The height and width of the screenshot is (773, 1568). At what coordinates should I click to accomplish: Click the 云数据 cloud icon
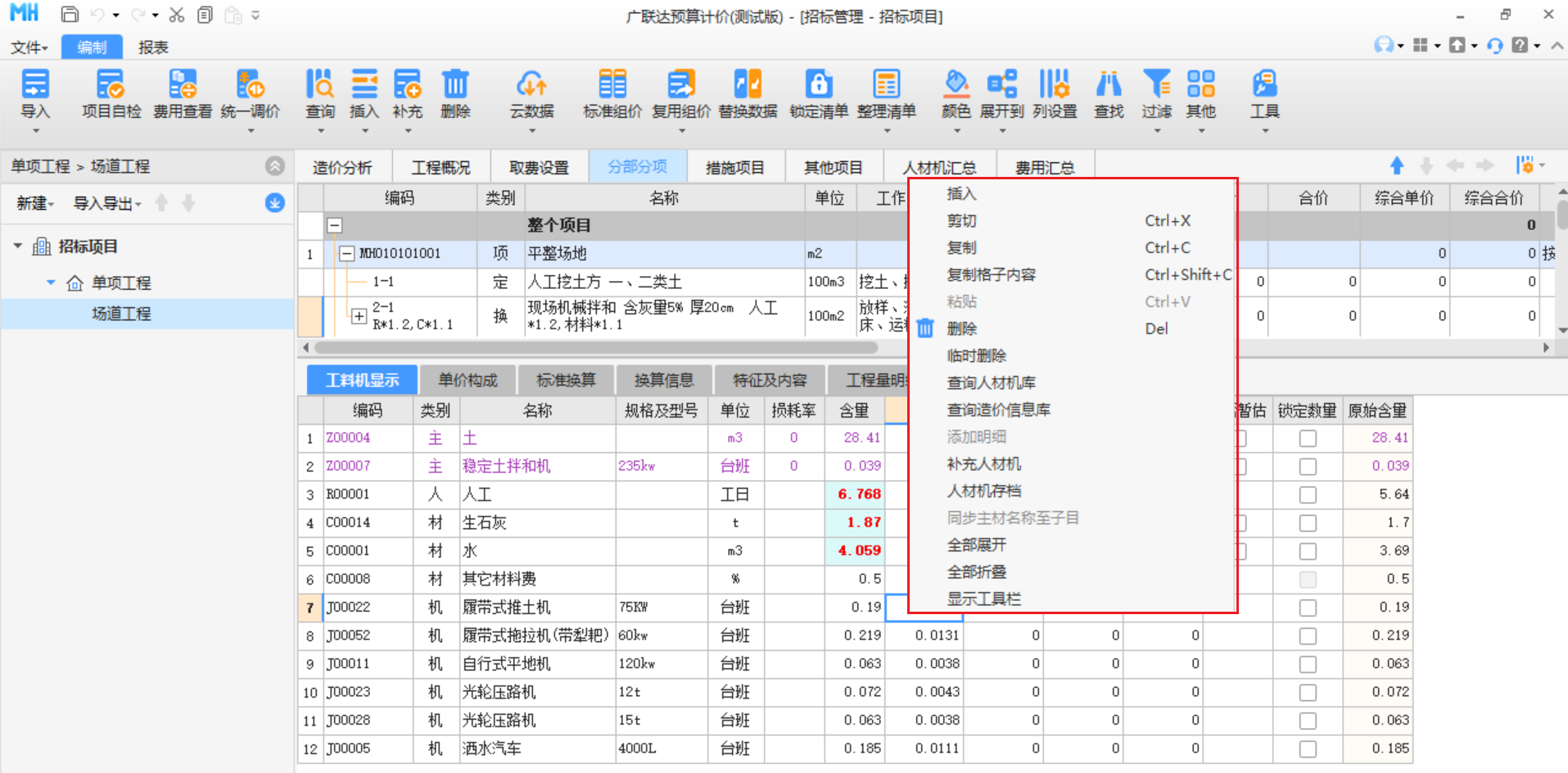[x=531, y=85]
